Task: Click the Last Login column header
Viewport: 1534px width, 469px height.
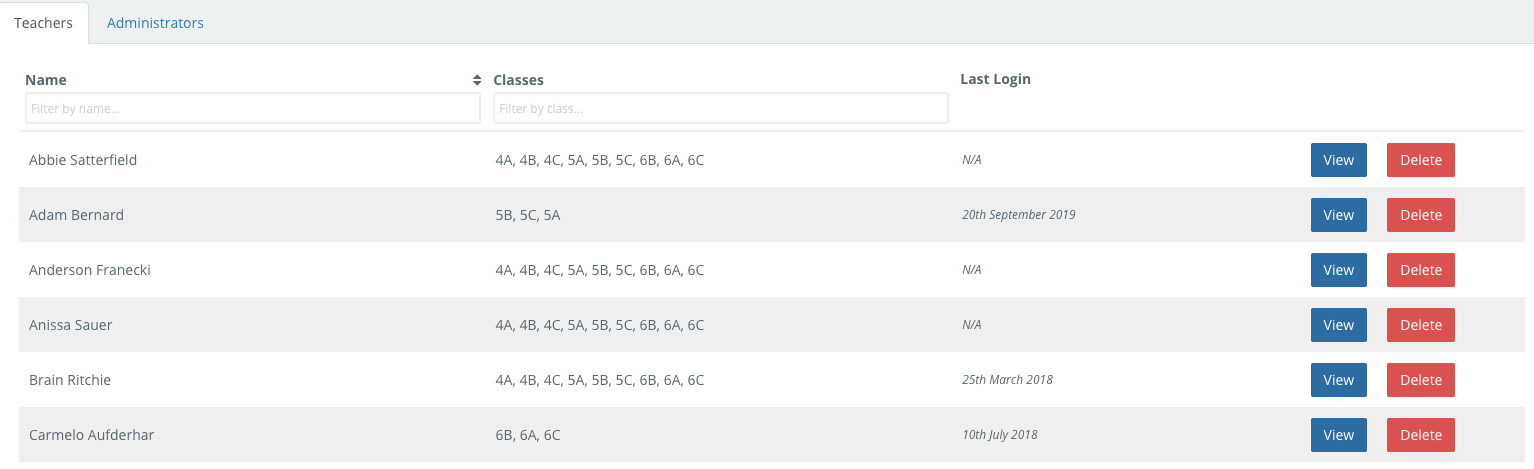Action: pos(995,79)
